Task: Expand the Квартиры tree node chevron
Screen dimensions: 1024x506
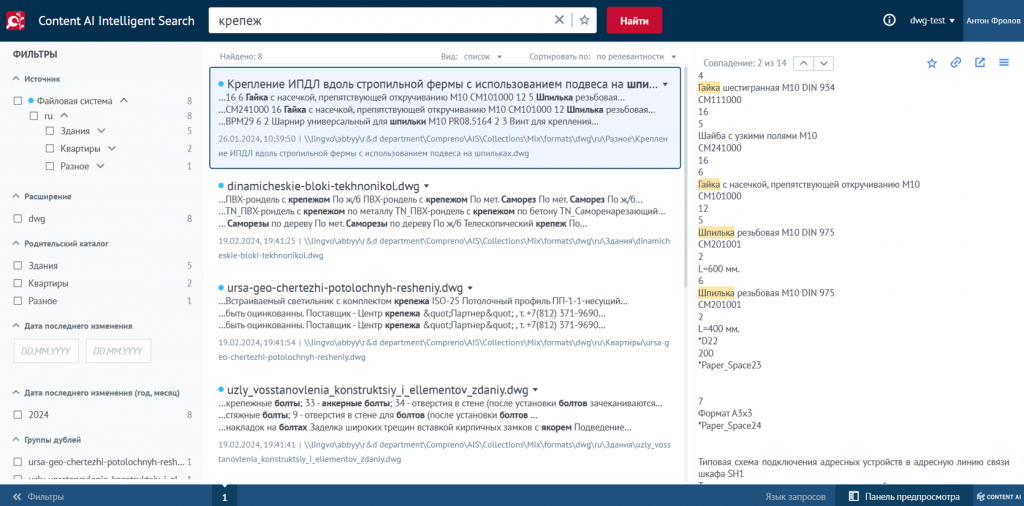Action: click(111, 148)
